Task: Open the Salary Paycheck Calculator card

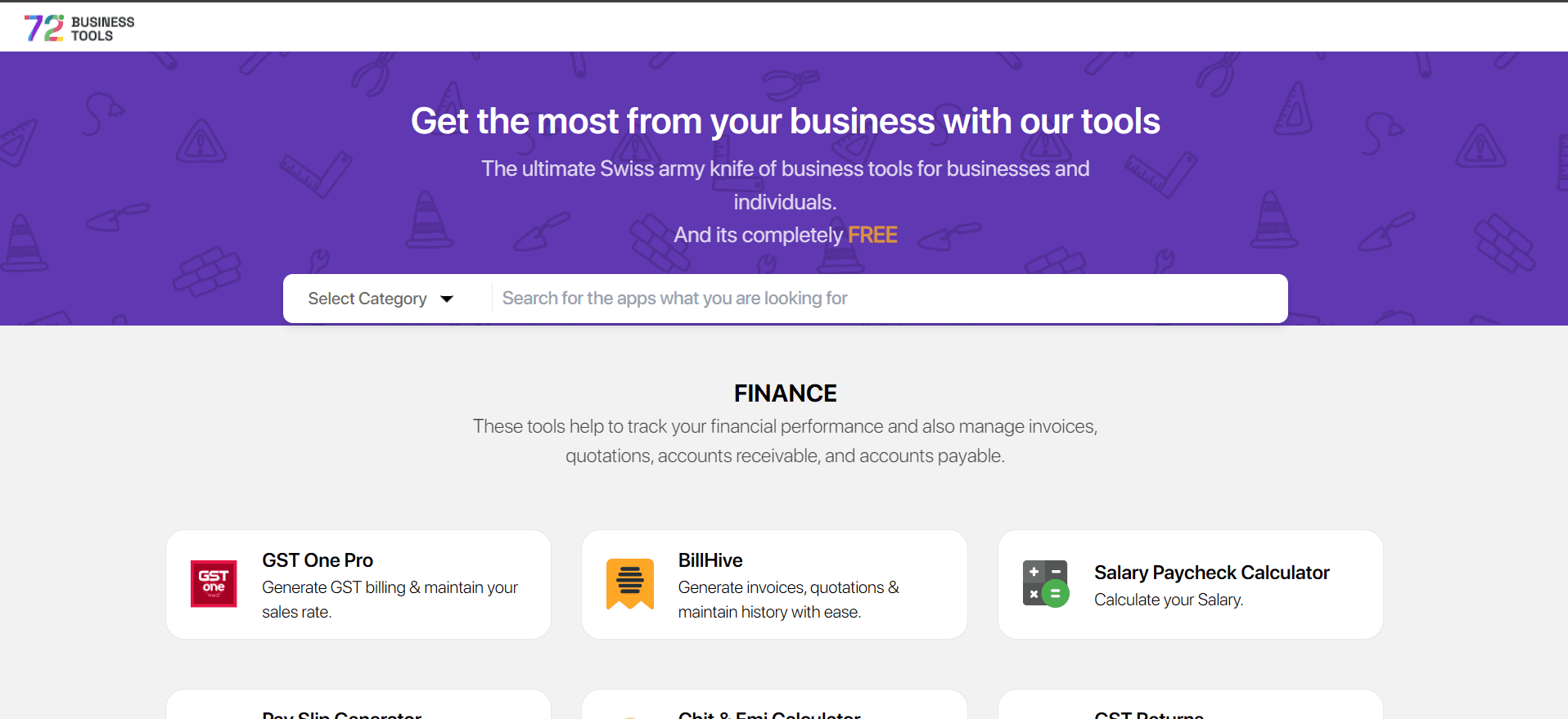Action: click(1191, 584)
